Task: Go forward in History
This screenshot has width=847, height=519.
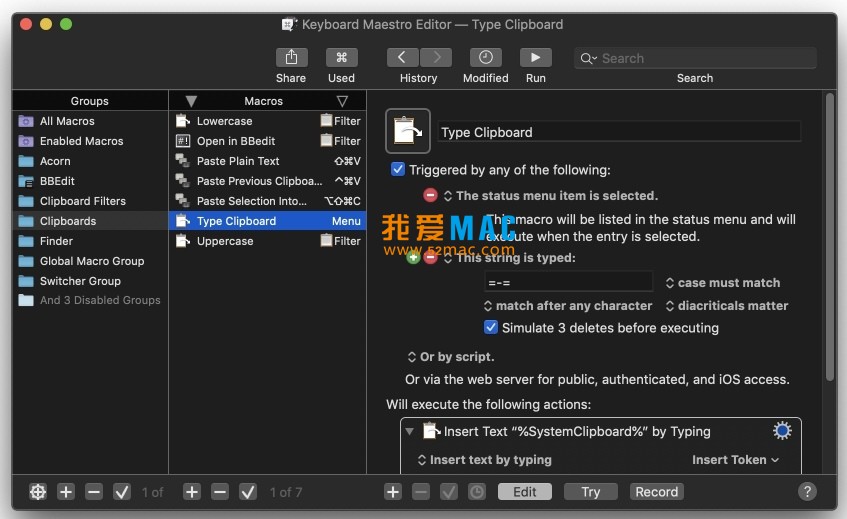Action: pos(436,57)
